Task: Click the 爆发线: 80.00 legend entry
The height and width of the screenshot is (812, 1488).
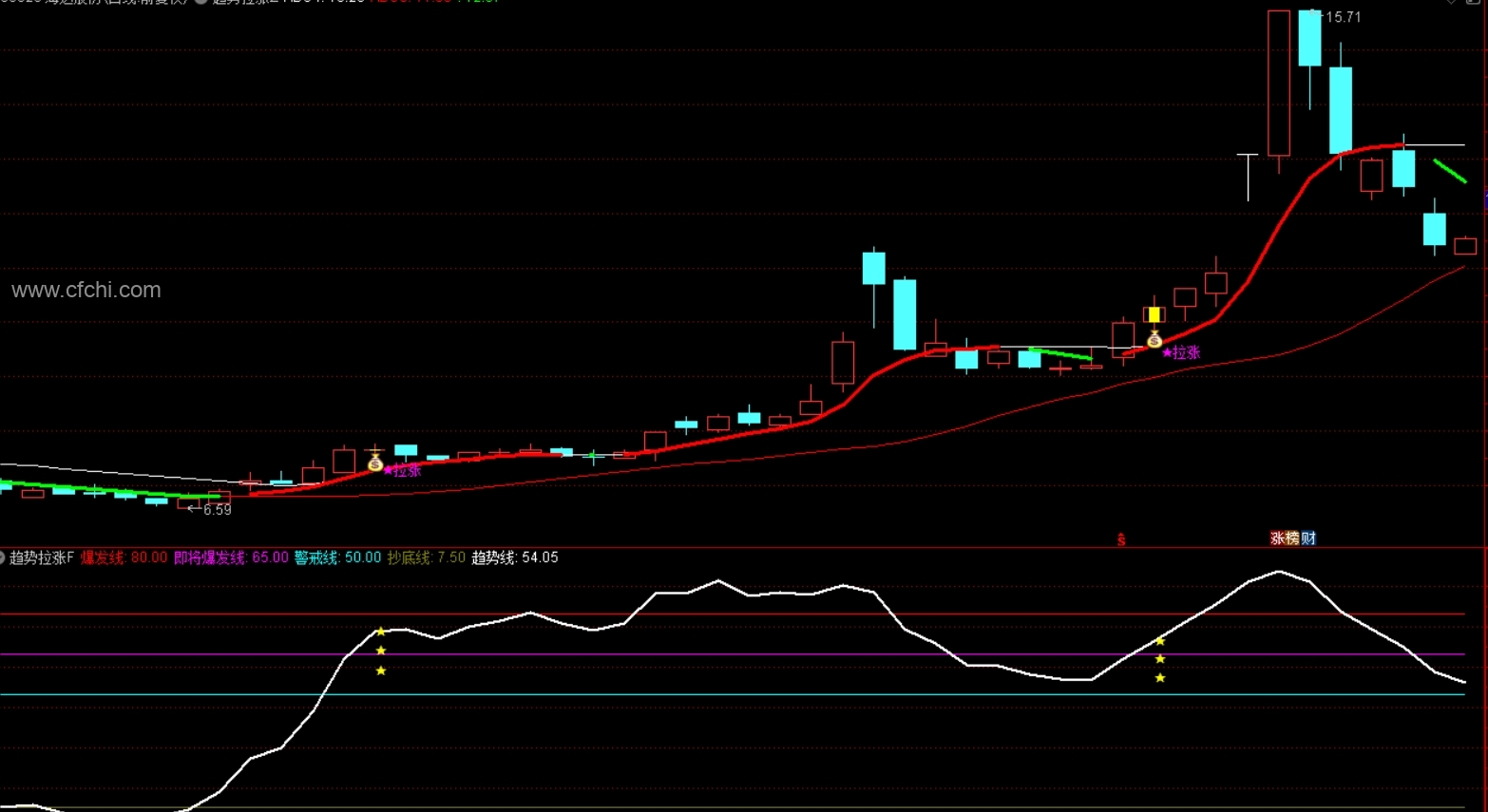Action: point(124,557)
